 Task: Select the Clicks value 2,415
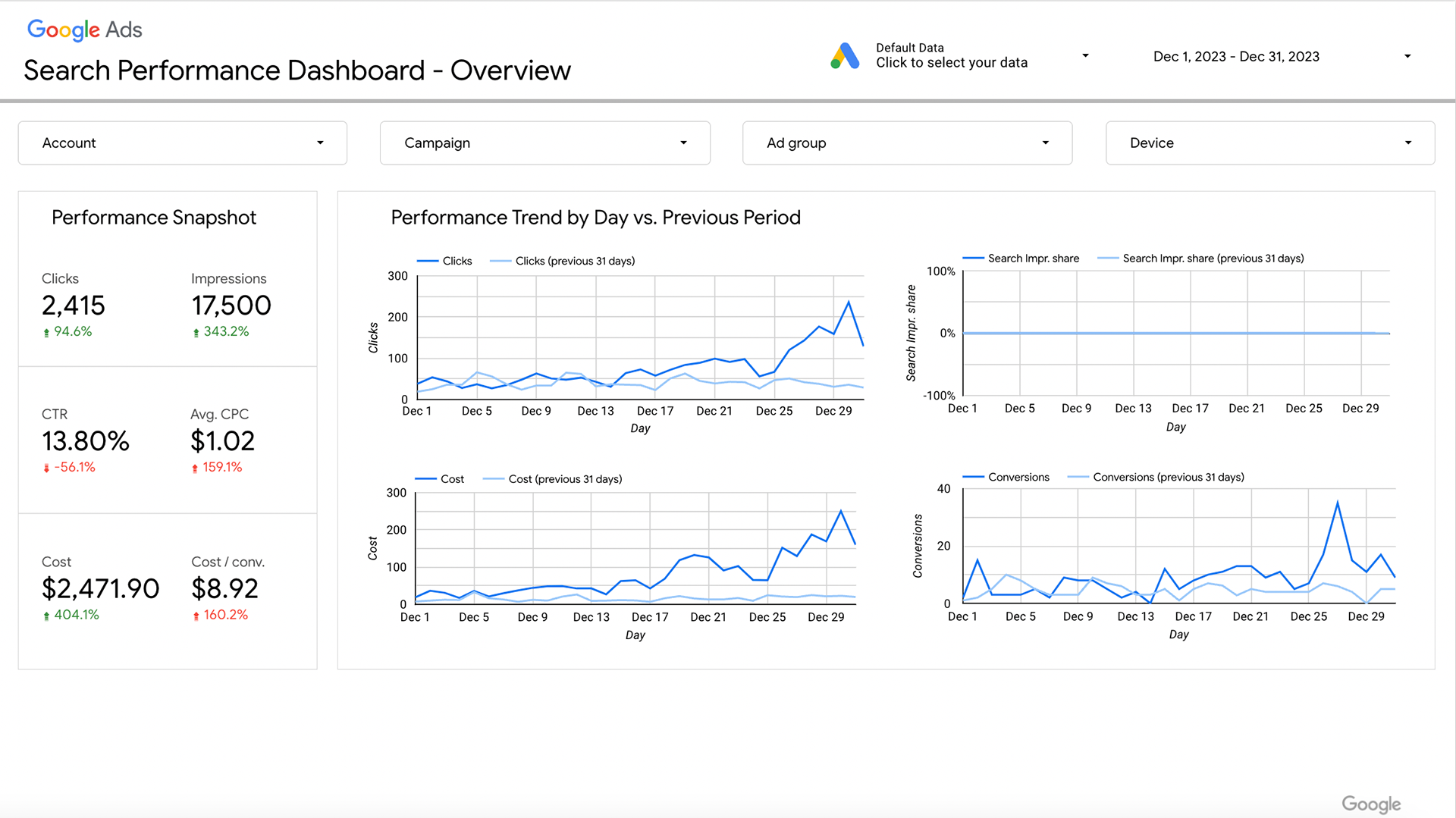(74, 306)
